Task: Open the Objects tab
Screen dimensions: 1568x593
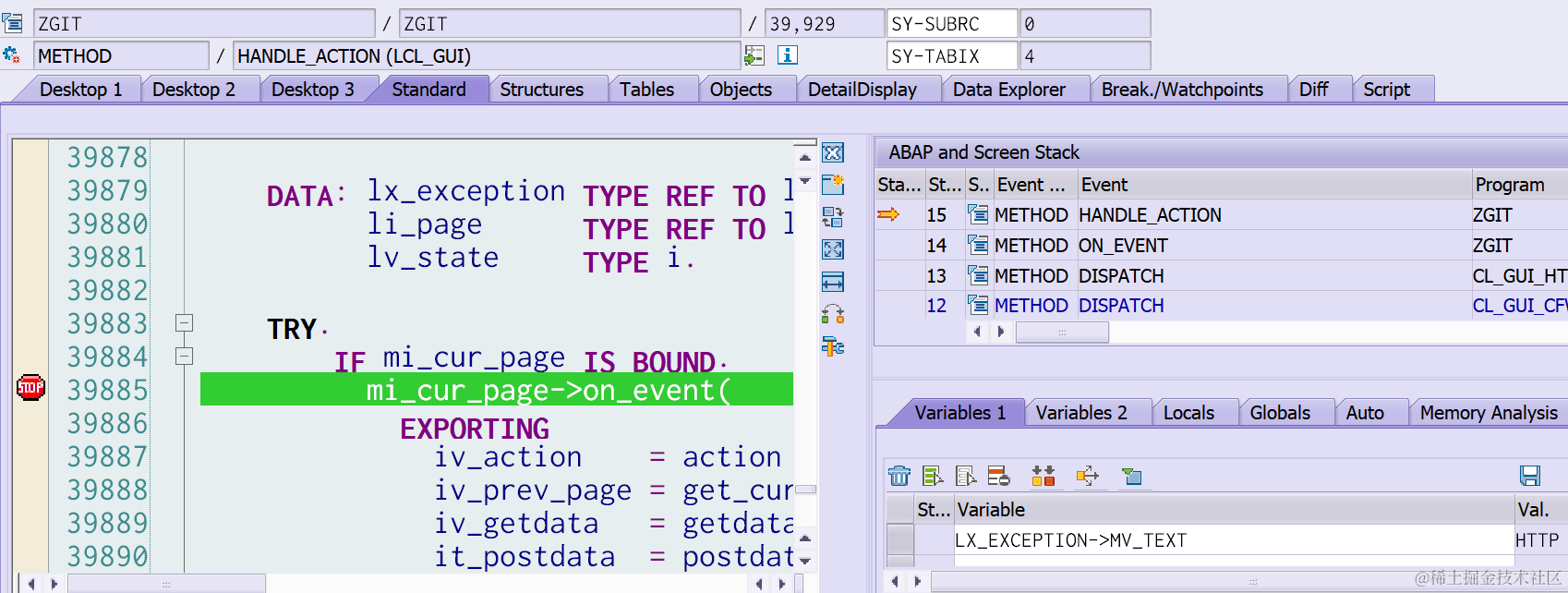Action: pyautogui.click(x=741, y=90)
